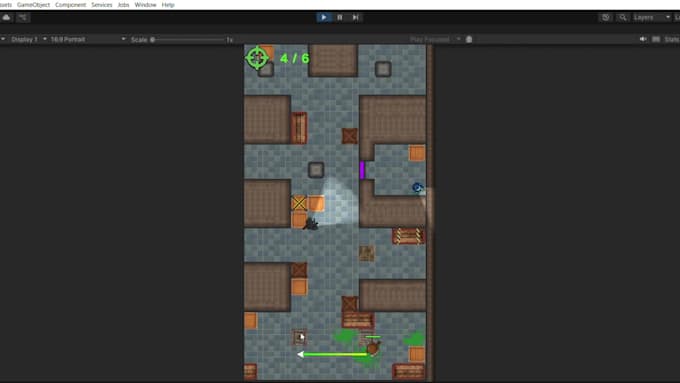Open the Window menu
The width and height of the screenshot is (680, 383).
point(145,5)
